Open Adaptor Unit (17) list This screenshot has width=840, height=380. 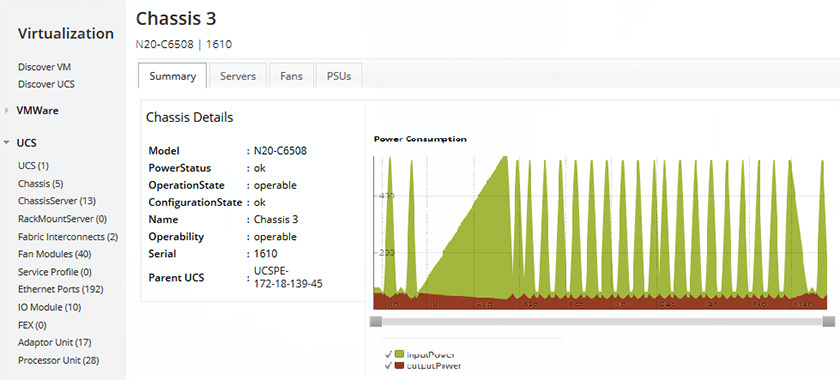pos(54,342)
